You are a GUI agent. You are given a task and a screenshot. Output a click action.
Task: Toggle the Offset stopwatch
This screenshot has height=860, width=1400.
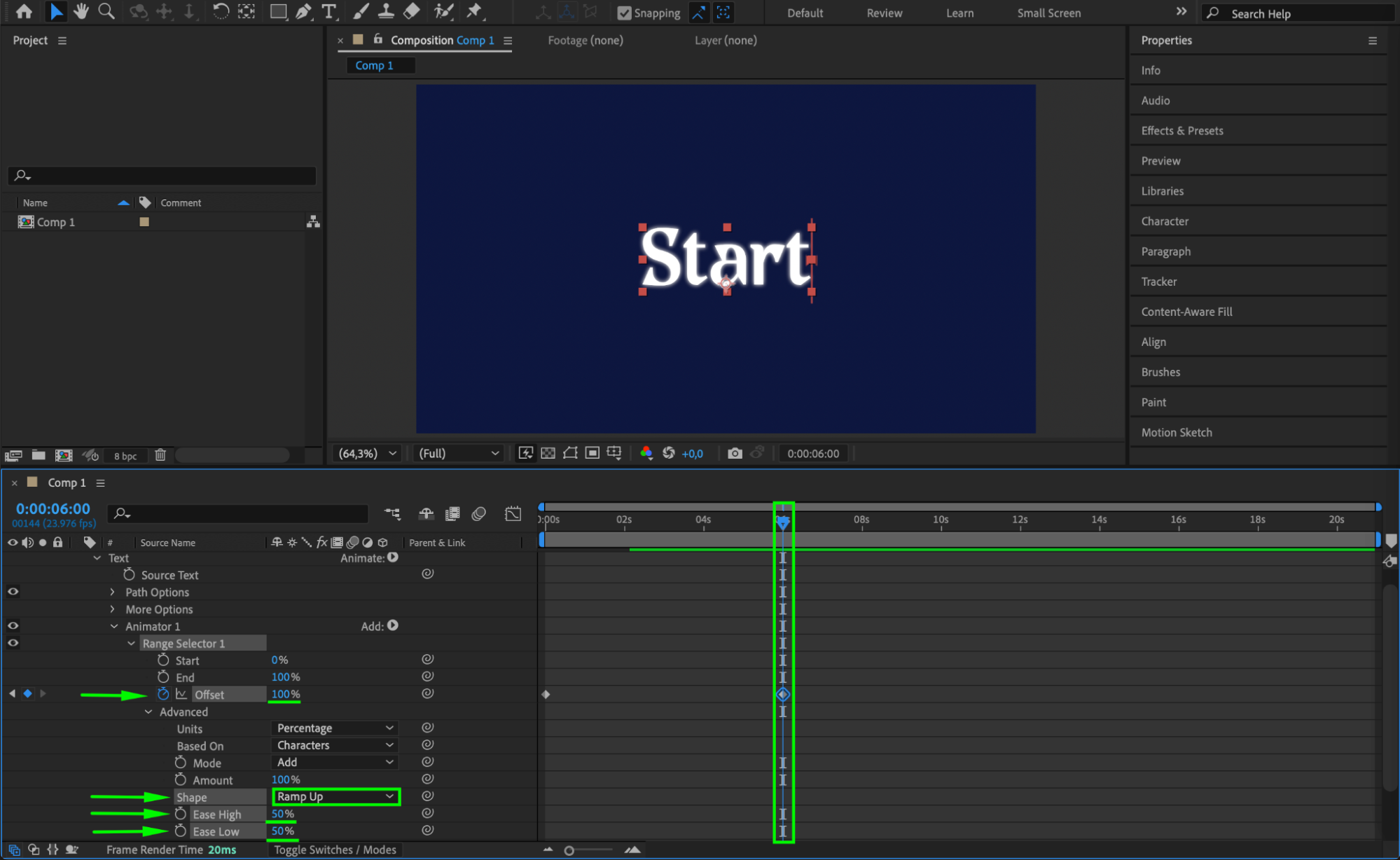[163, 693]
